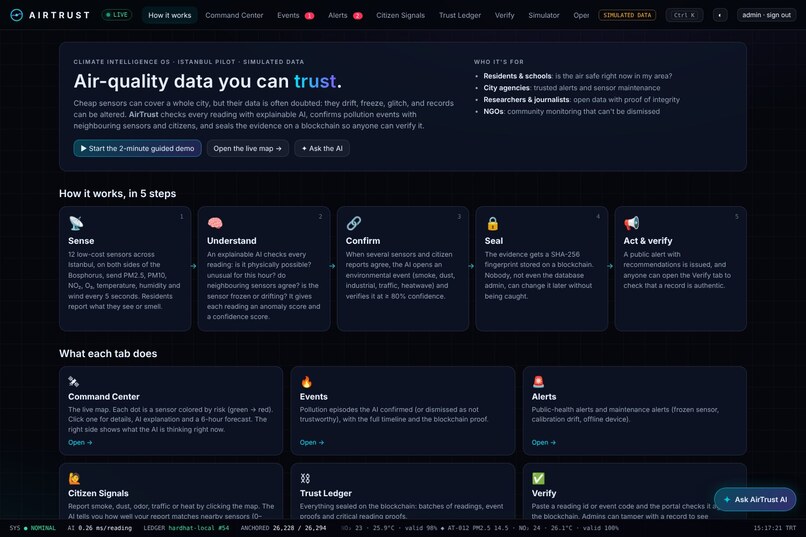Click the AirTrust logo icon
This screenshot has width=806, height=537.
pos(16,15)
